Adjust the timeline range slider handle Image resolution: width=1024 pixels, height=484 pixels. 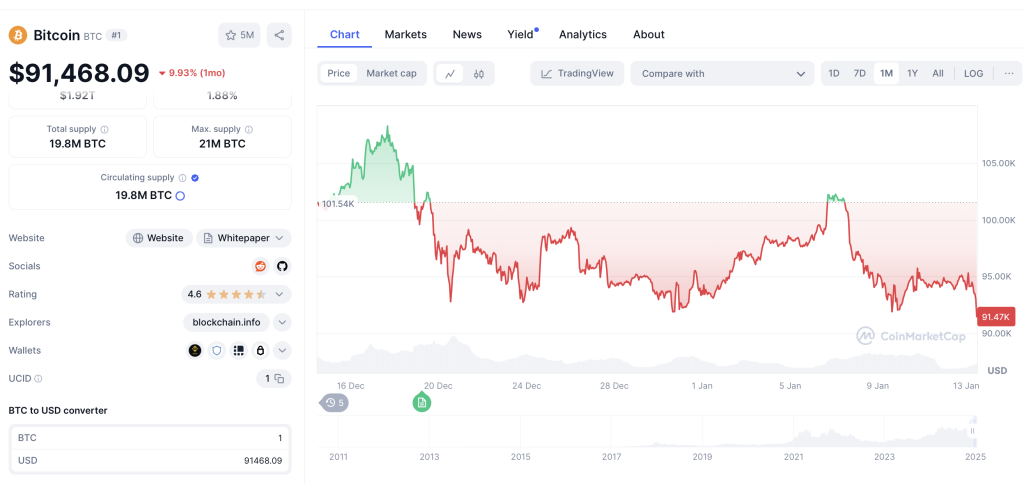[973, 431]
